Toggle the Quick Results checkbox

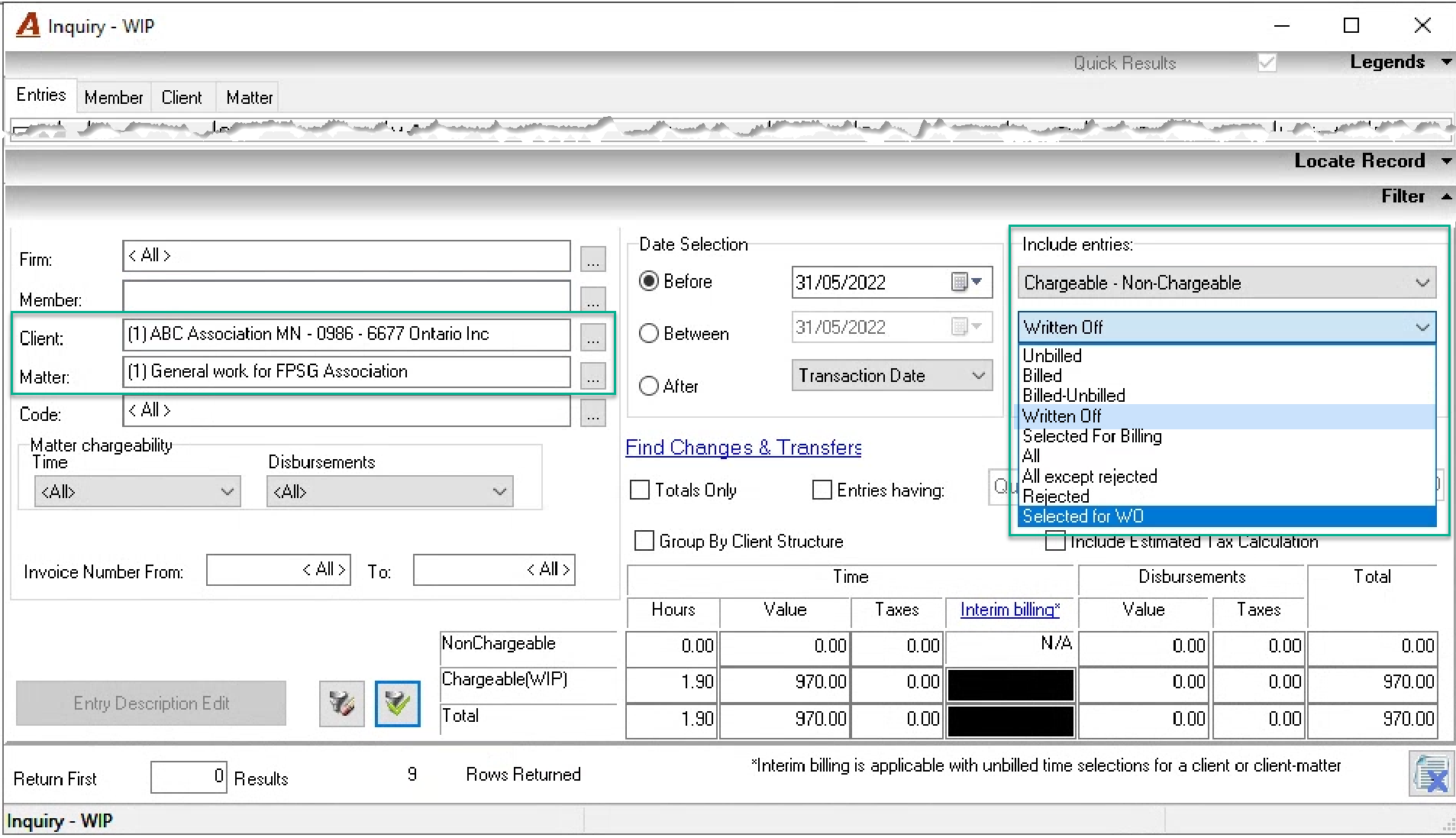click(1267, 63)
